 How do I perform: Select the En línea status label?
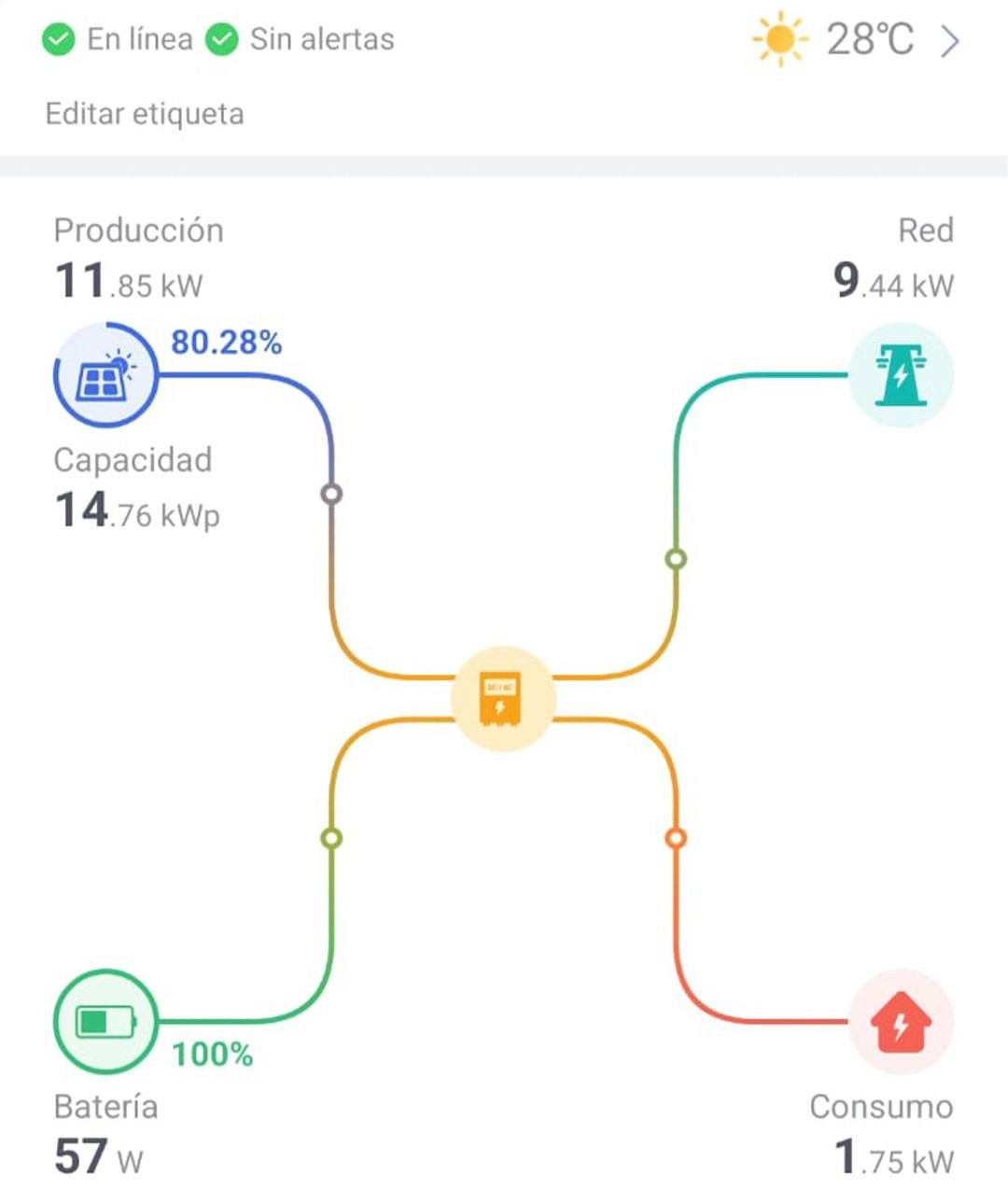(x=140, y=39)
